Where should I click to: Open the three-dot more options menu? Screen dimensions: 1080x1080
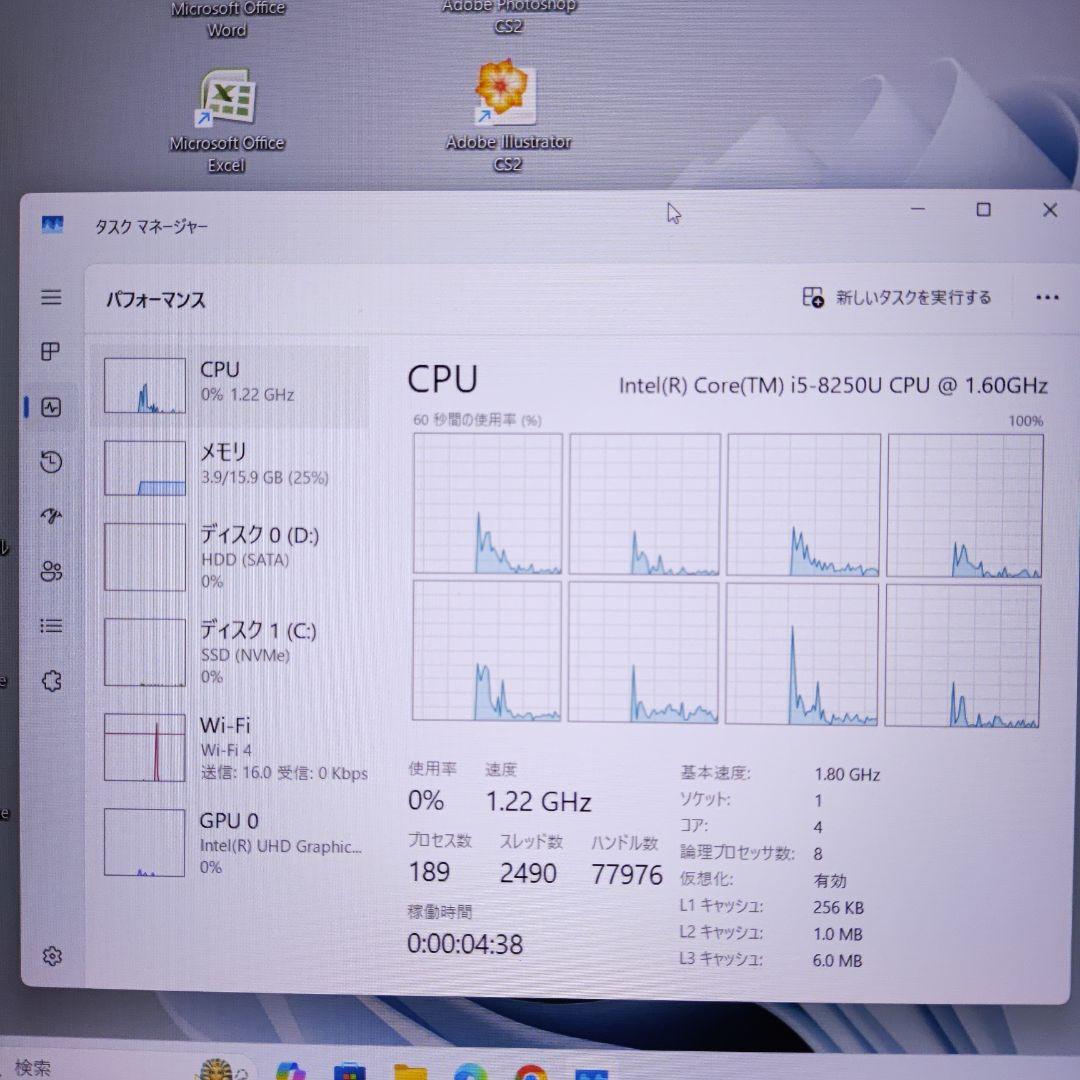[1047, 298]
